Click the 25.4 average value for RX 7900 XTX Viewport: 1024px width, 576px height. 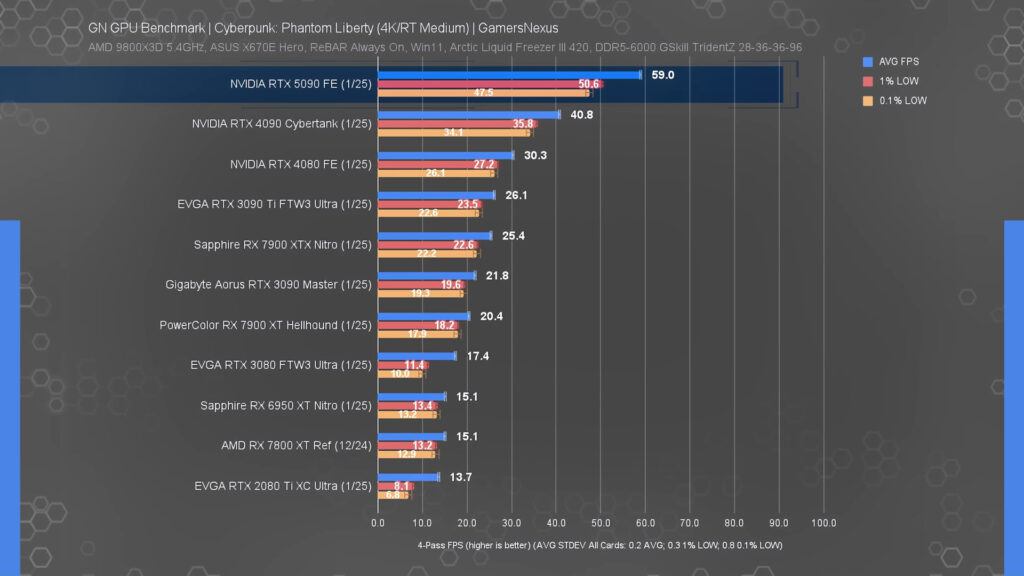click(x=513, y=236)
